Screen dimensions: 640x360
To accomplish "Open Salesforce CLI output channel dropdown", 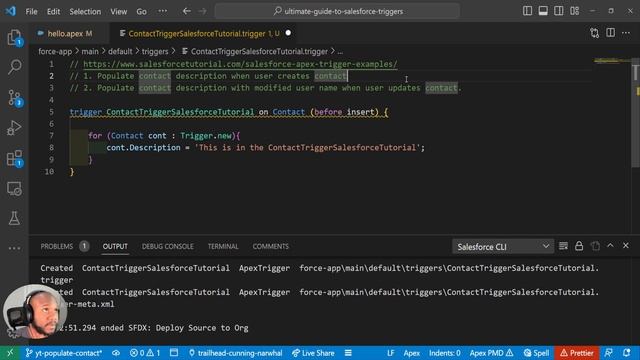I will [503, 247].
